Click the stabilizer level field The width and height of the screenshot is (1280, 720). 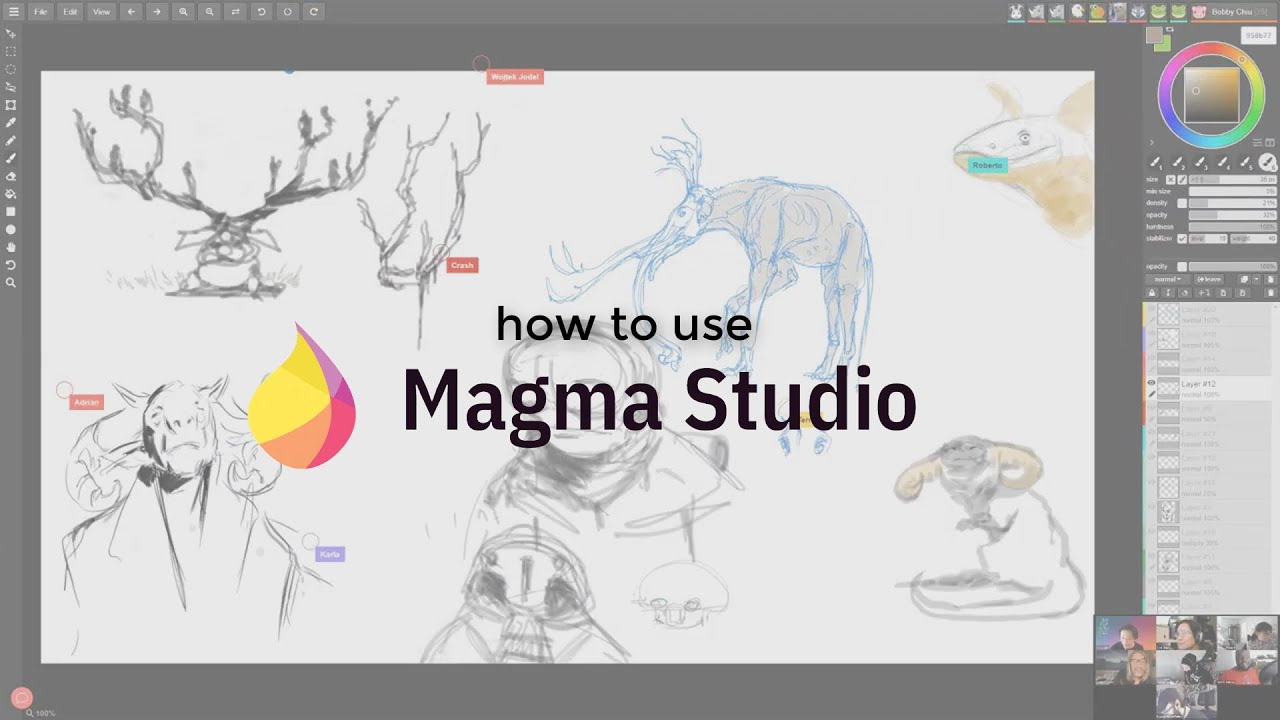[1208, 239]
